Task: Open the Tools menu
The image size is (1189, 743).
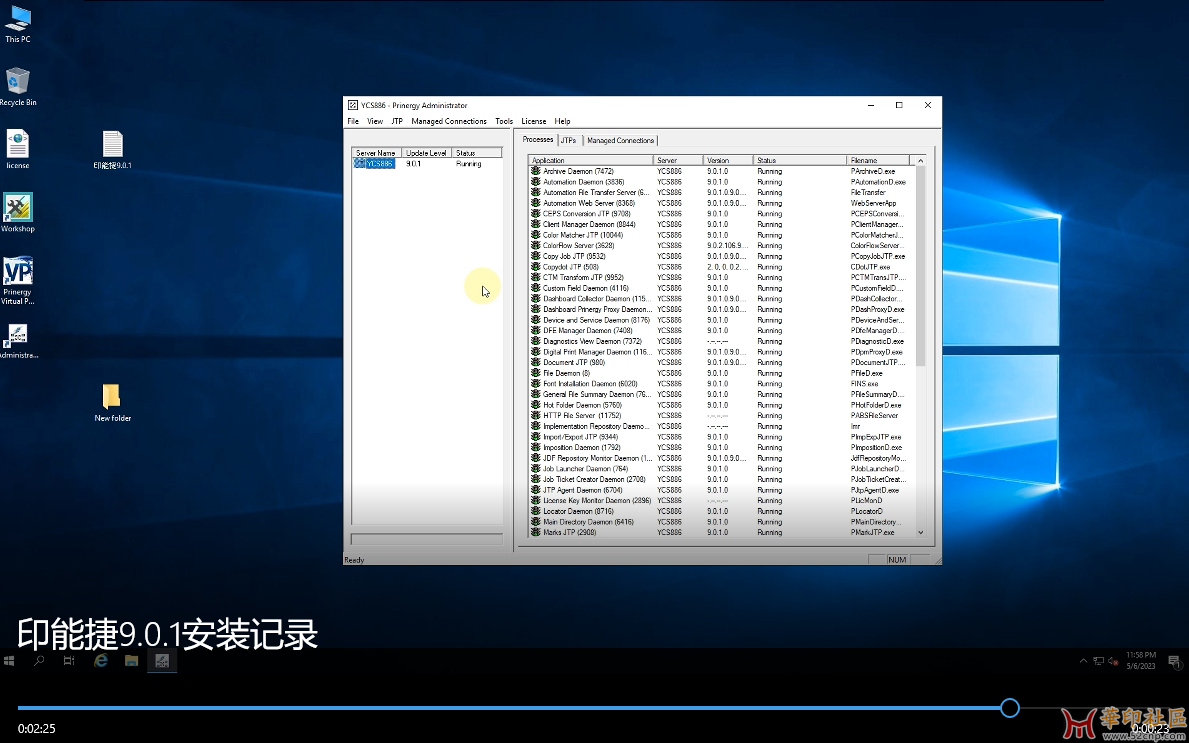Action: 504,121
